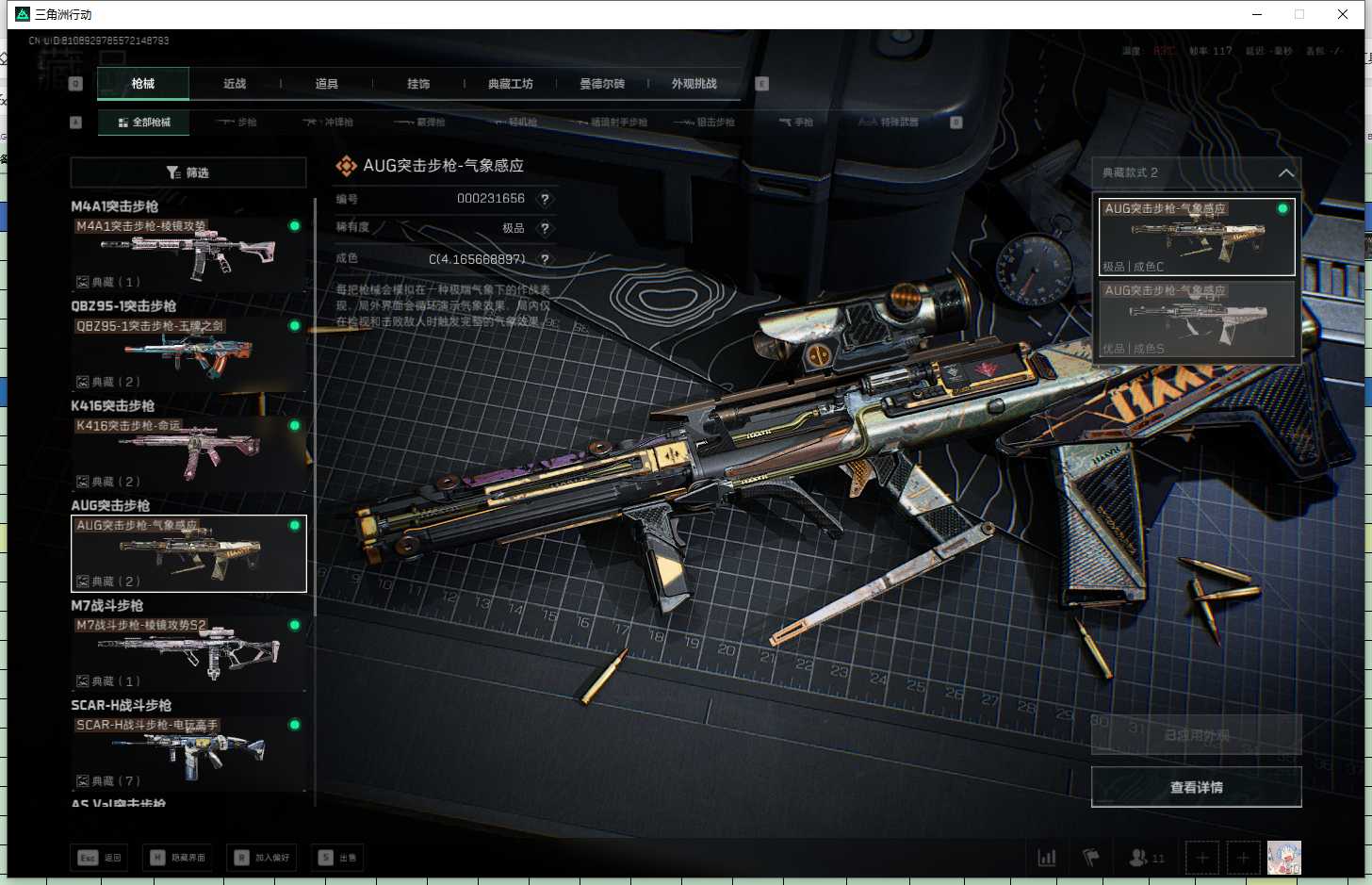Click the 出售 sell button
This screenshot has width=1372, height=885.
coord(338,858)
